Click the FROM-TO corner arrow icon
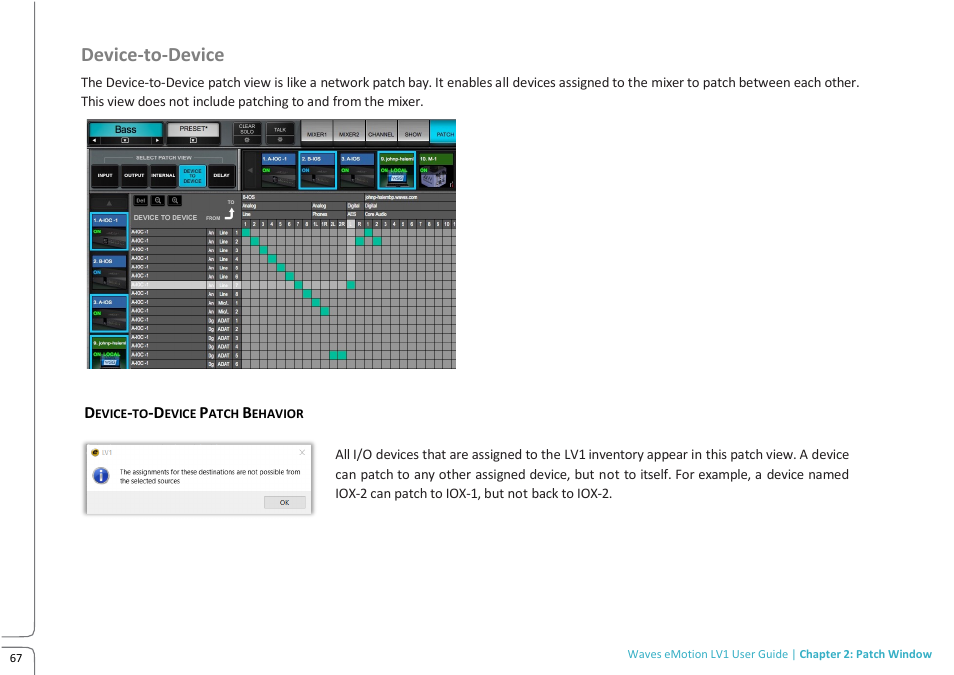The height and width of the screenshot is (675, 954). click(x=229, y=214)
